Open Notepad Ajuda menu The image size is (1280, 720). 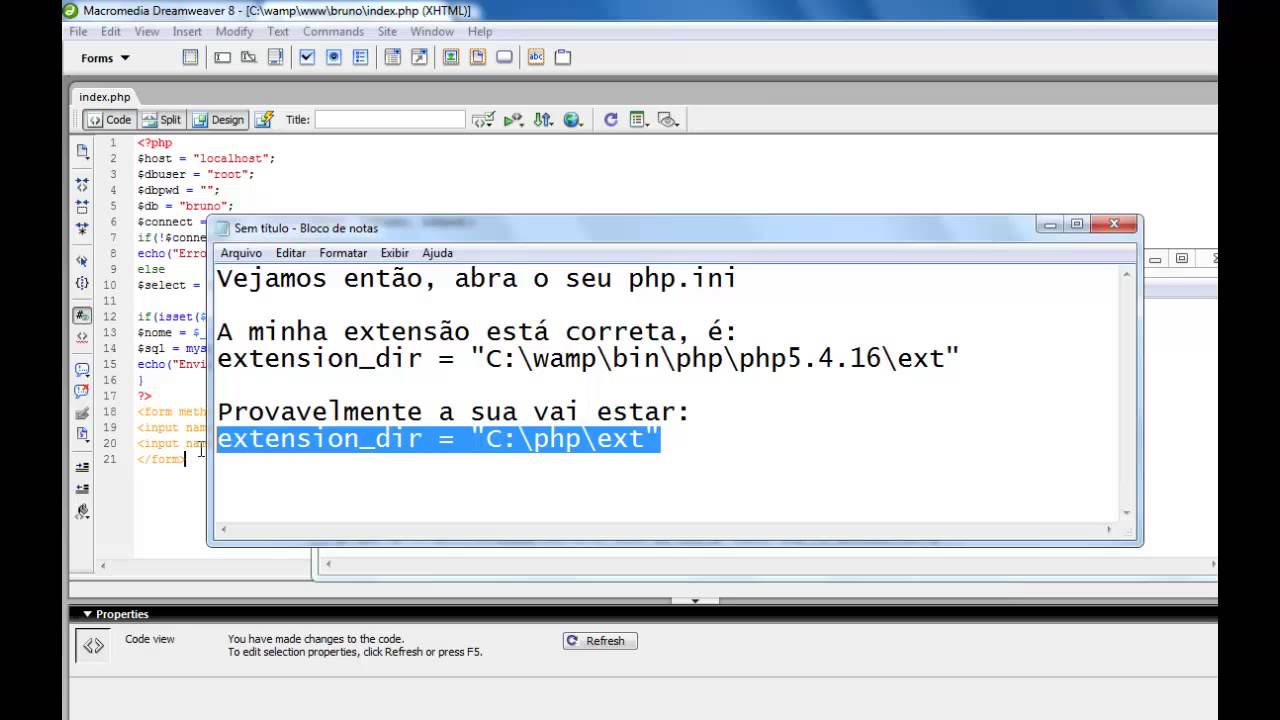(437, 253)
